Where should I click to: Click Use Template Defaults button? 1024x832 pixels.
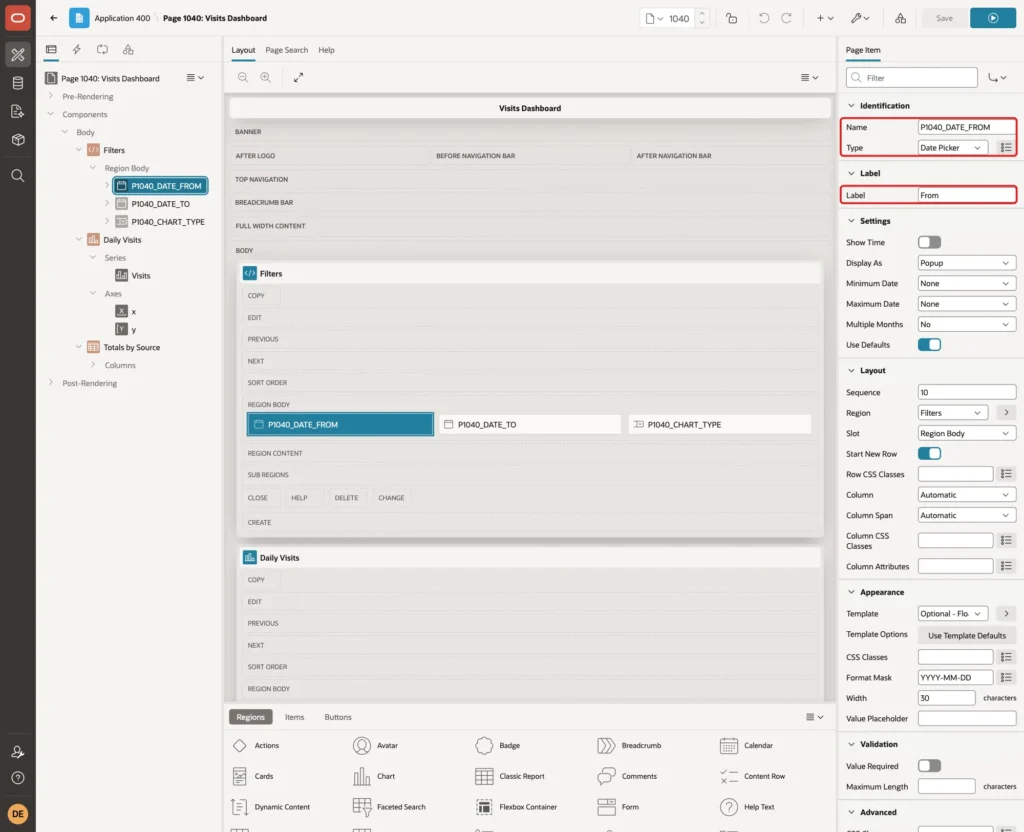pyautogui.click(x=967, y=635)
